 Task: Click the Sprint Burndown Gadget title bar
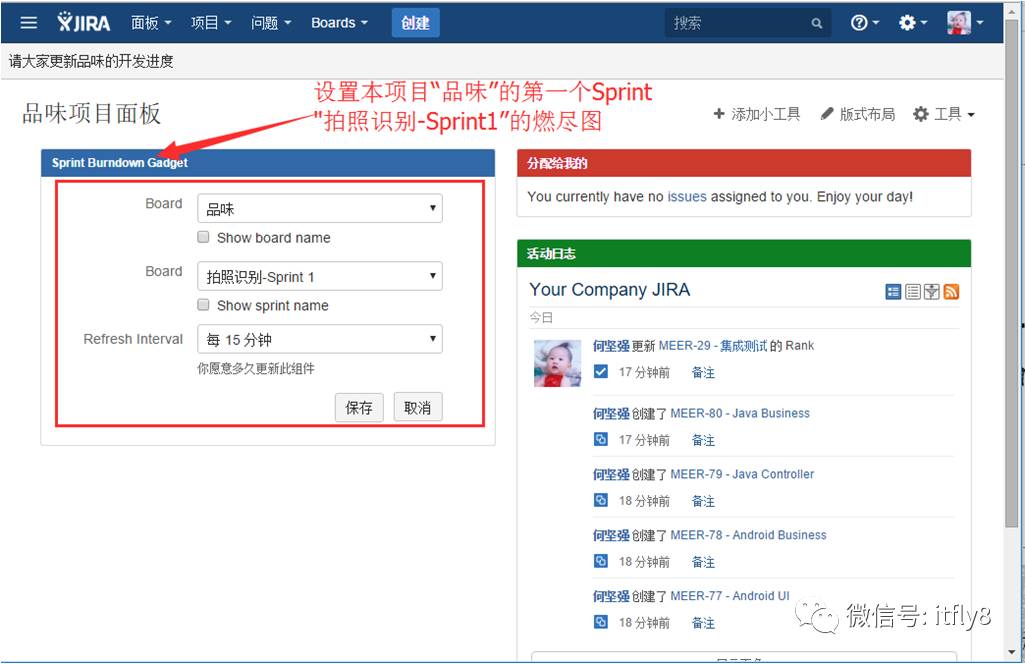tap(268, 163)
